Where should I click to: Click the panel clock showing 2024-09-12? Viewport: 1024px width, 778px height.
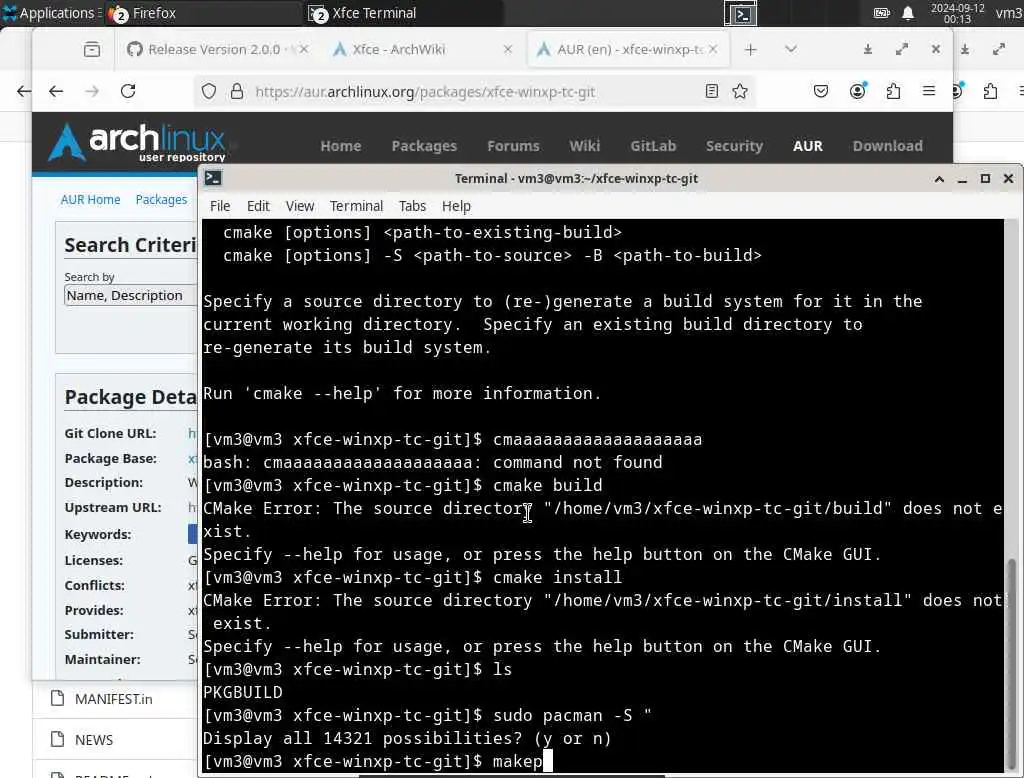[x=957, y=13]
